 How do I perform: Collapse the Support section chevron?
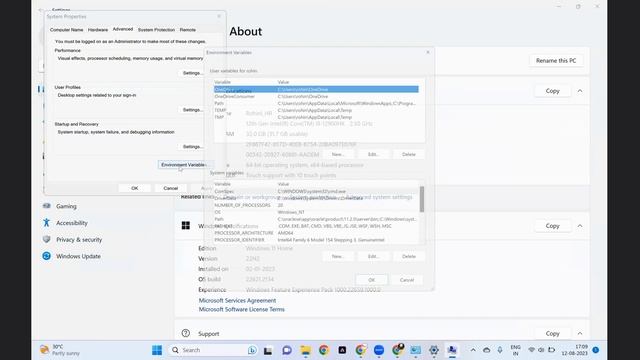pos(580,333)
